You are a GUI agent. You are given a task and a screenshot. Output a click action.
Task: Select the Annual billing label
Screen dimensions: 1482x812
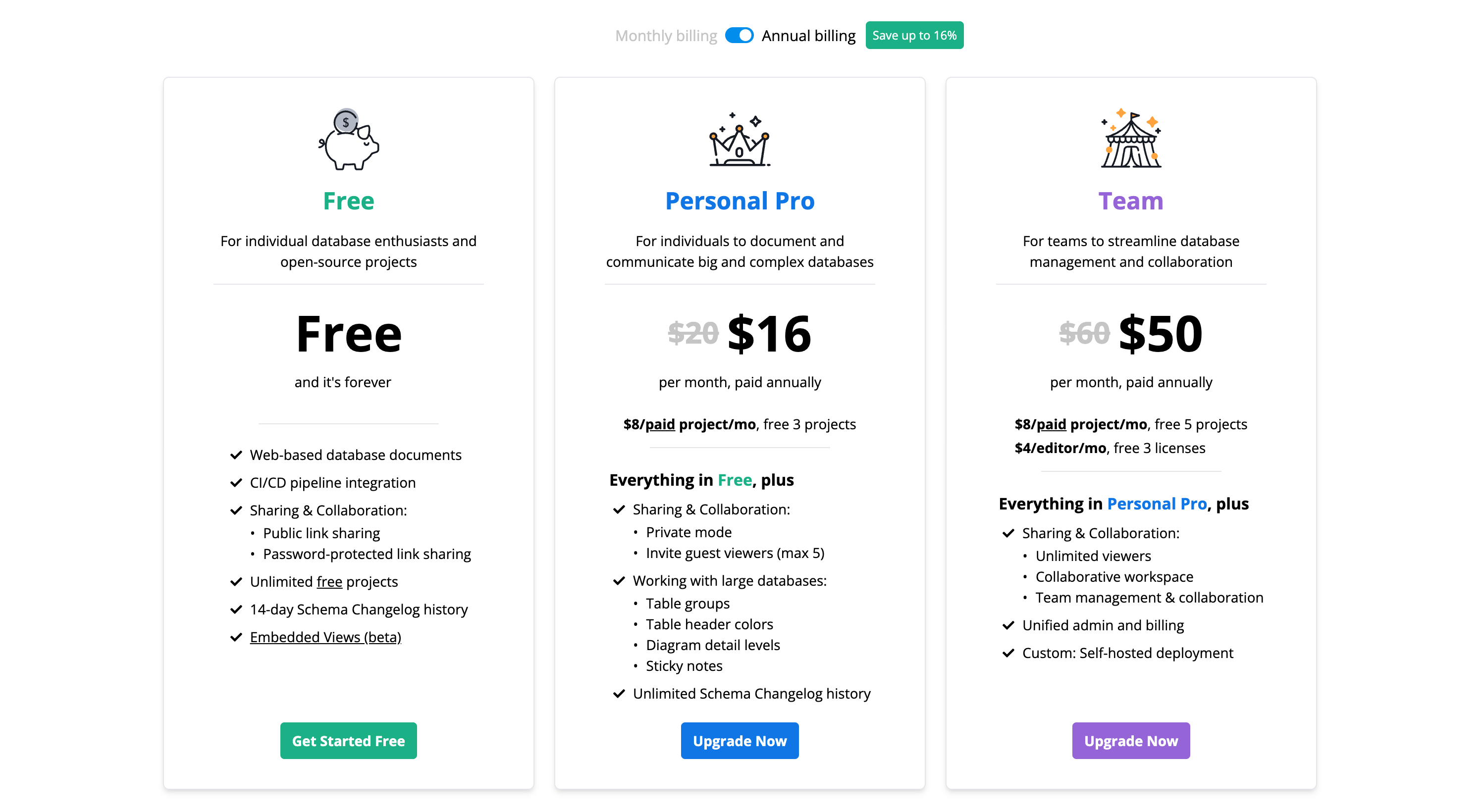tap(808, 36)
